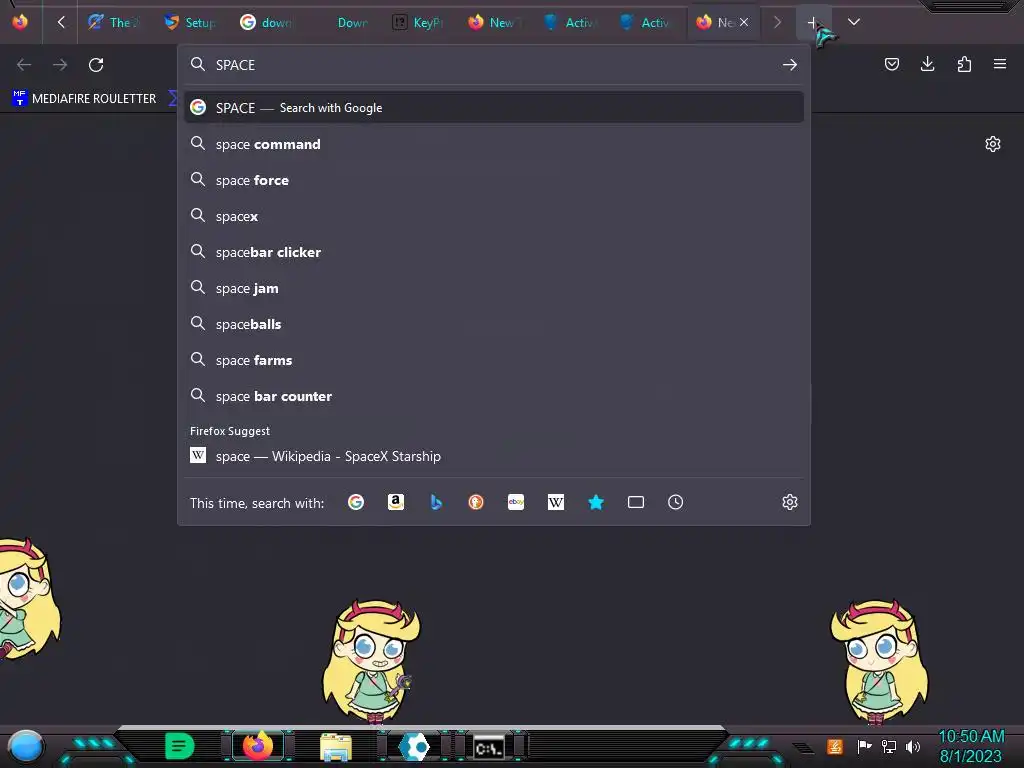1024x768 pixels.
Task: Switch to the first 'New' tab
Action: [x=494, y=22]
